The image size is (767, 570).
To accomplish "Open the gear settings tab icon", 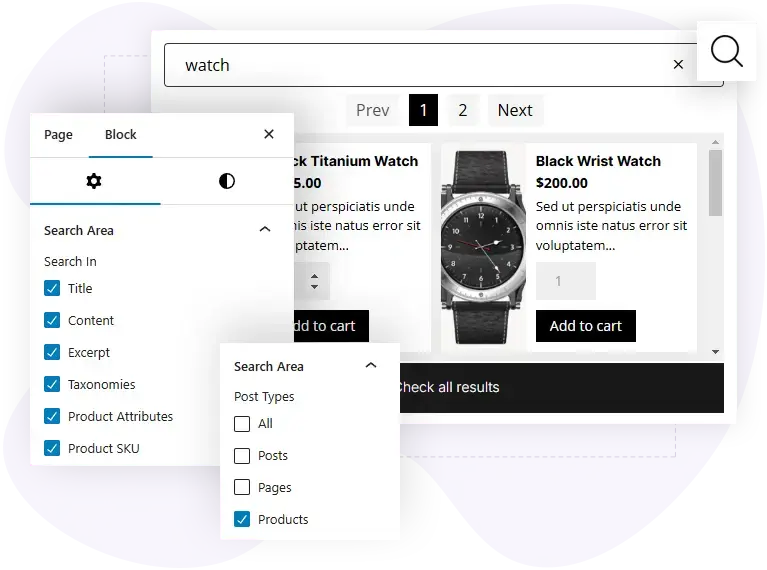I will (93, 181).
